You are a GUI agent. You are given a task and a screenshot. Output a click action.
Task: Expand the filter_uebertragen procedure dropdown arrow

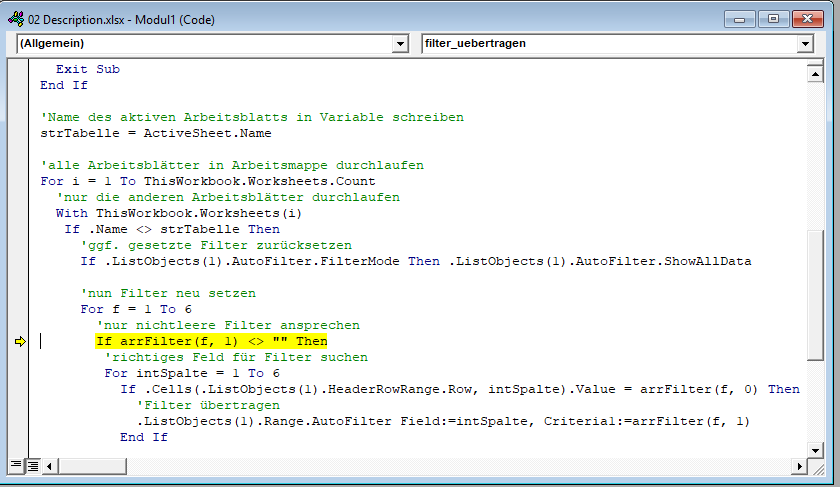[805, 44]
